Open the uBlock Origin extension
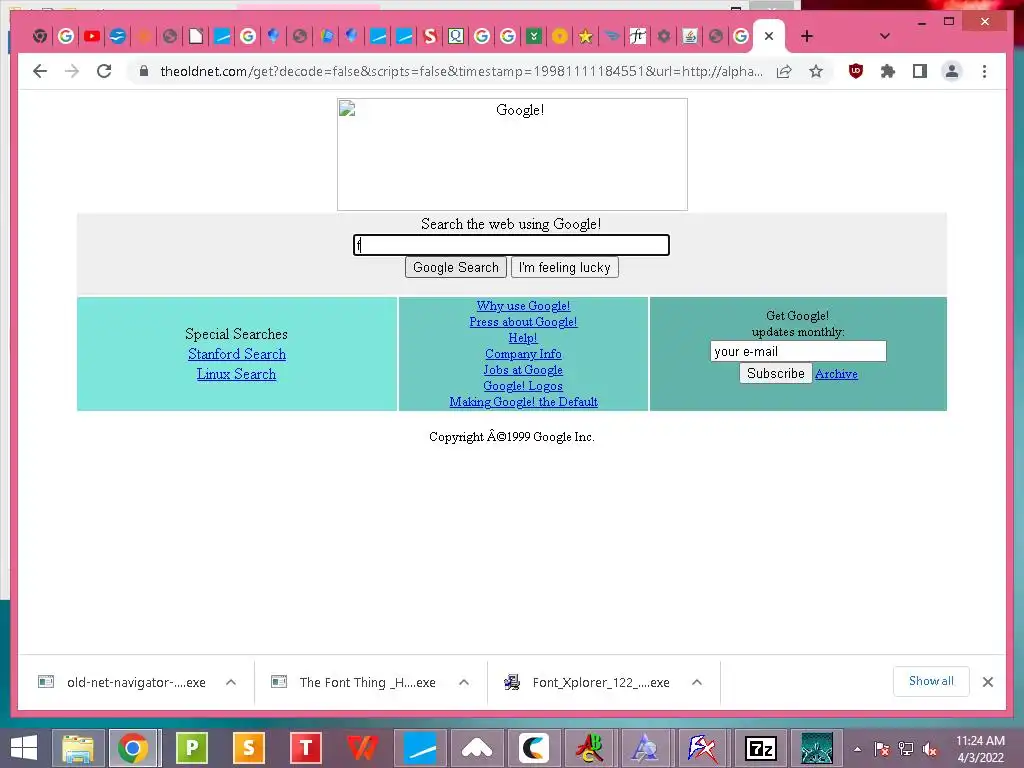 (x=856, y=71)
